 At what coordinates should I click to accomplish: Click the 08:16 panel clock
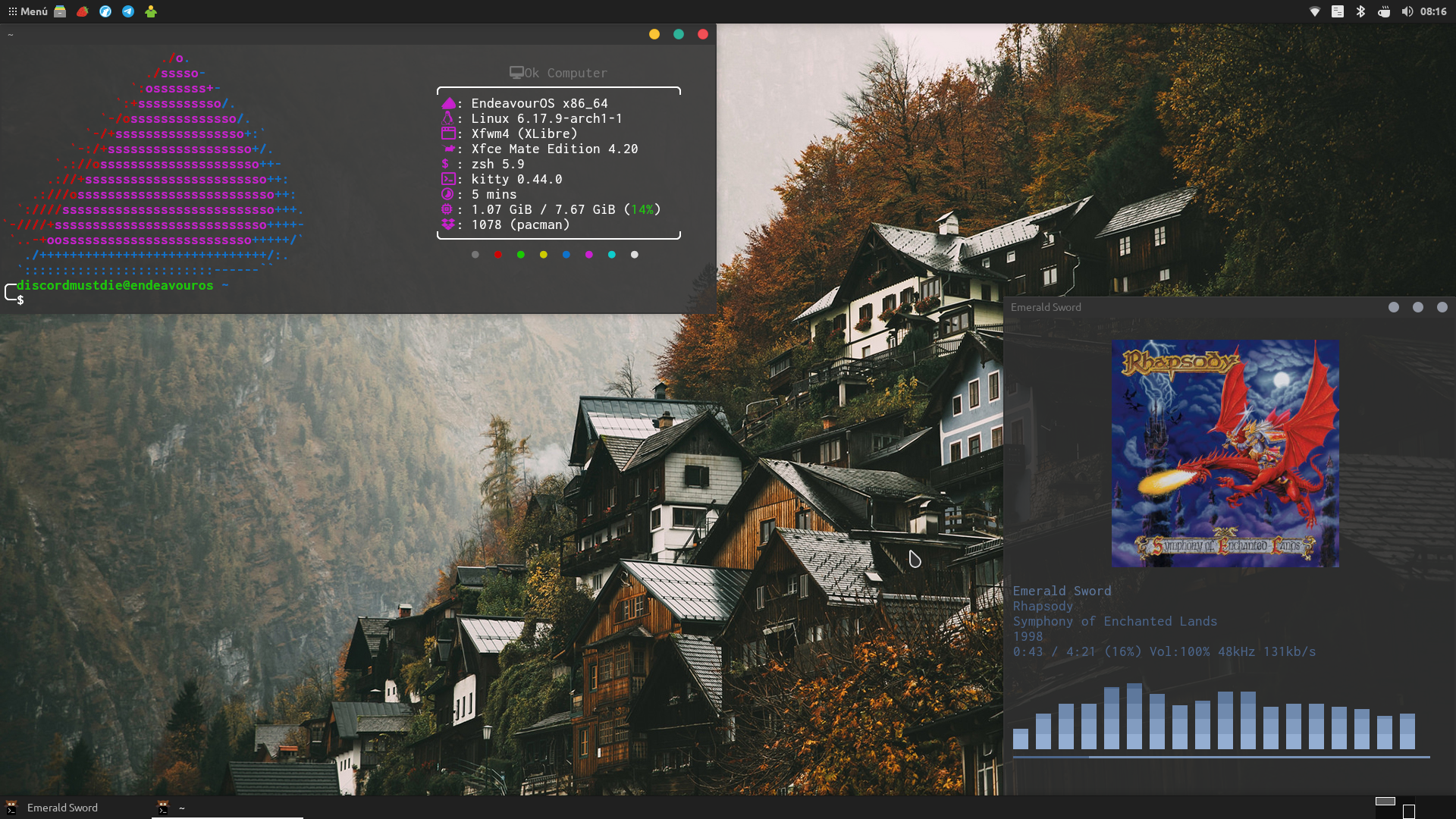(1433, 11)
